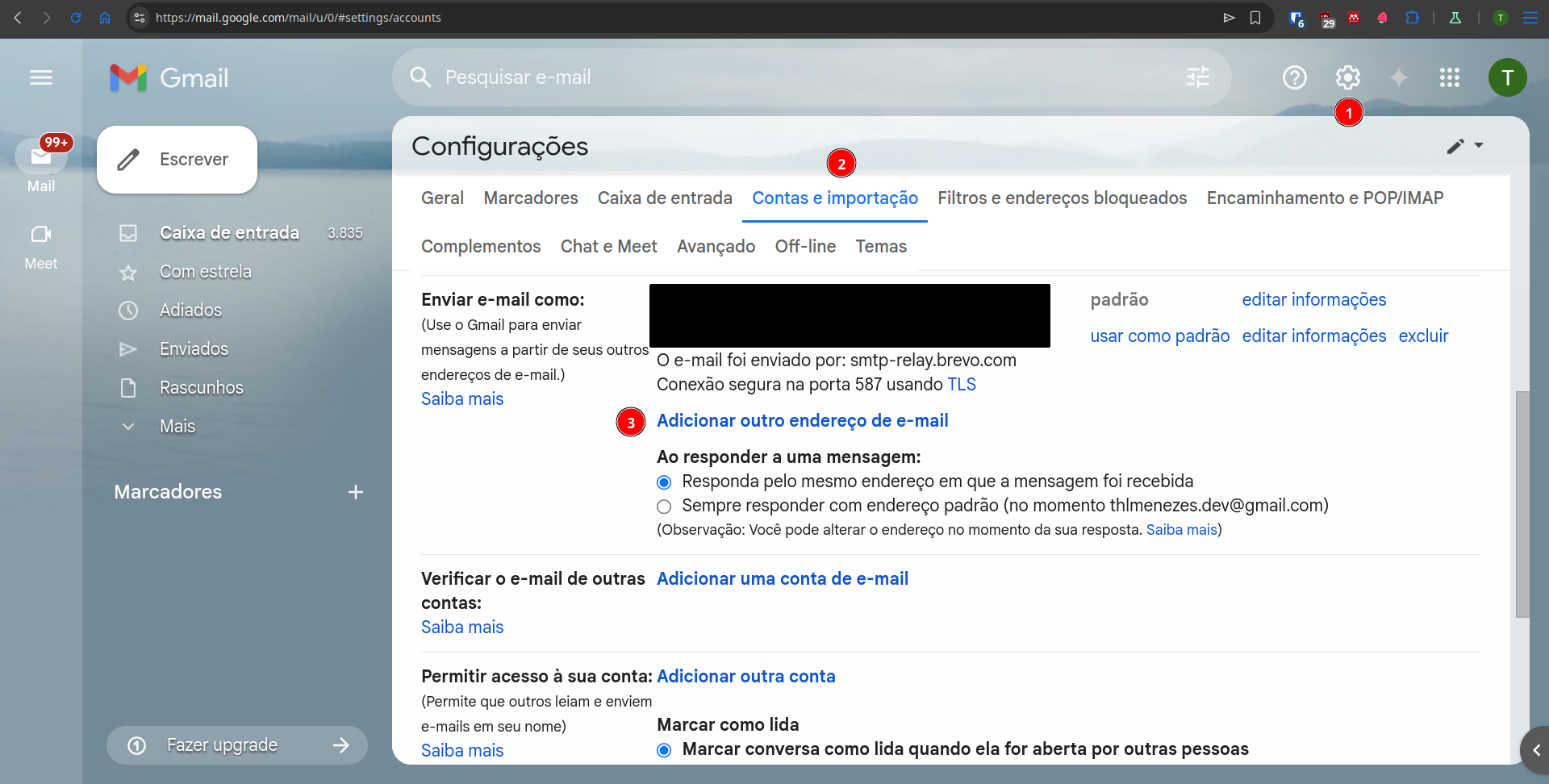Open the Meet section icon
Viewport: 1549px width, 784px height.
(x=41, y=234)
